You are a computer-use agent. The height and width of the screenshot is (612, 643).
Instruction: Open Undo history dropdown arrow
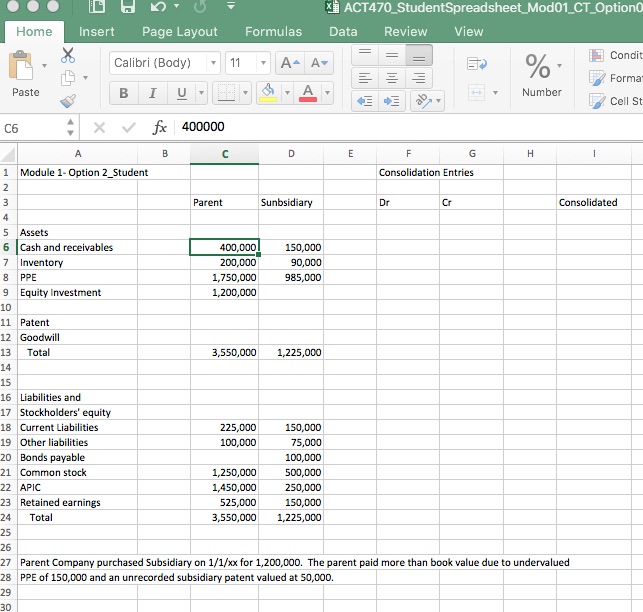(177, 6)
